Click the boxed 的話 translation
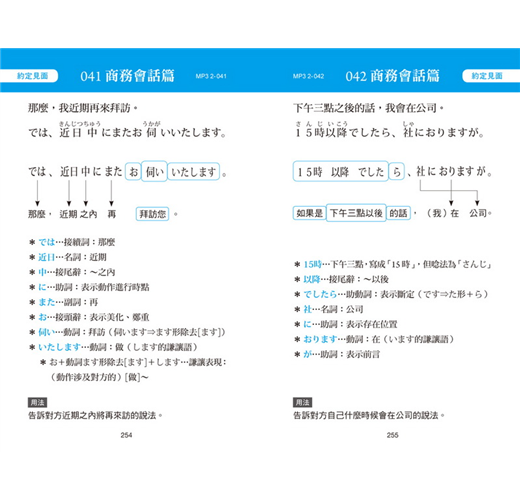Screen dimensions: 520x500 [398, 213]
